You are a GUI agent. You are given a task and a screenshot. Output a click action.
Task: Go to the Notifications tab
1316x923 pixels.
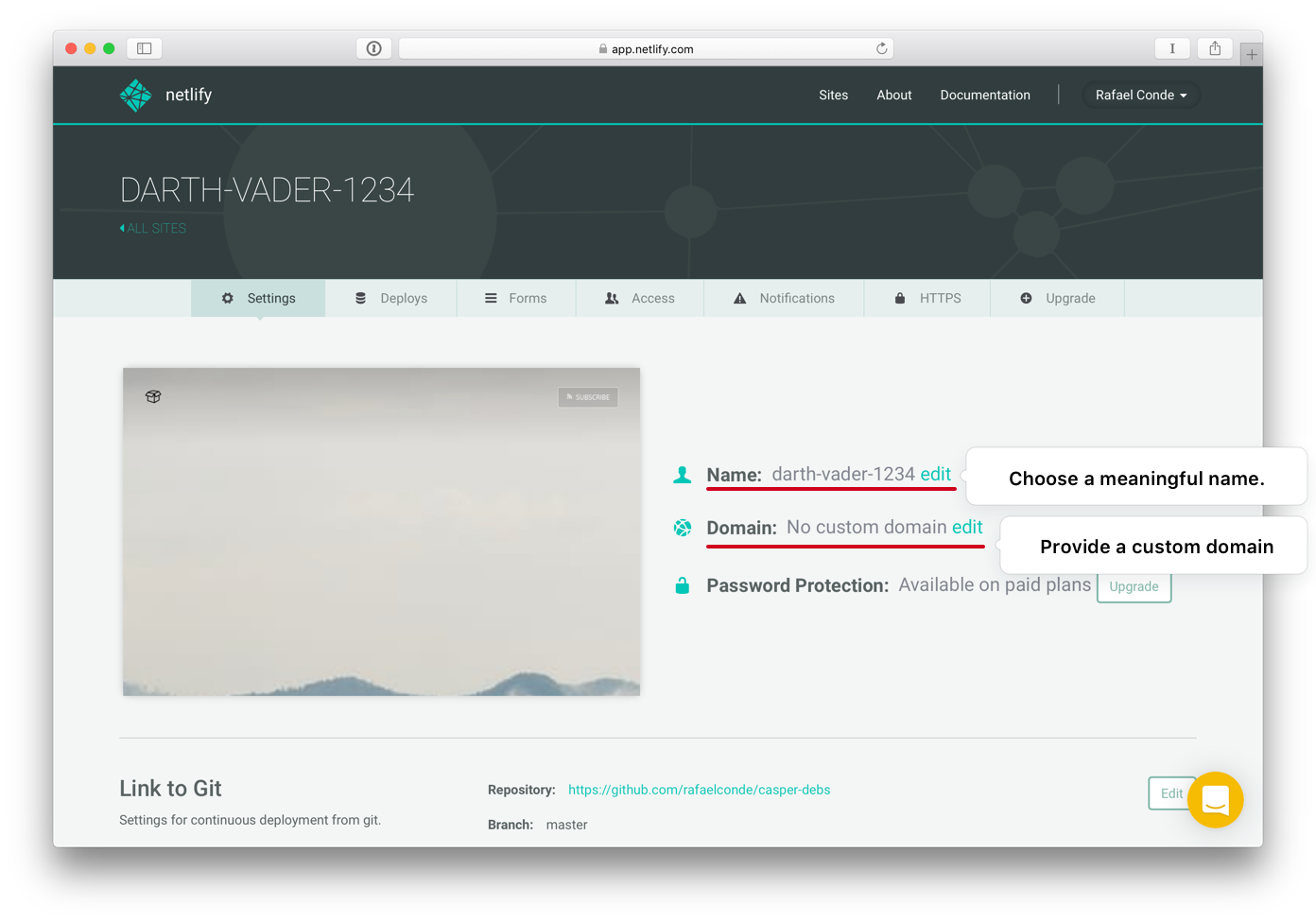tap(784, 298)
